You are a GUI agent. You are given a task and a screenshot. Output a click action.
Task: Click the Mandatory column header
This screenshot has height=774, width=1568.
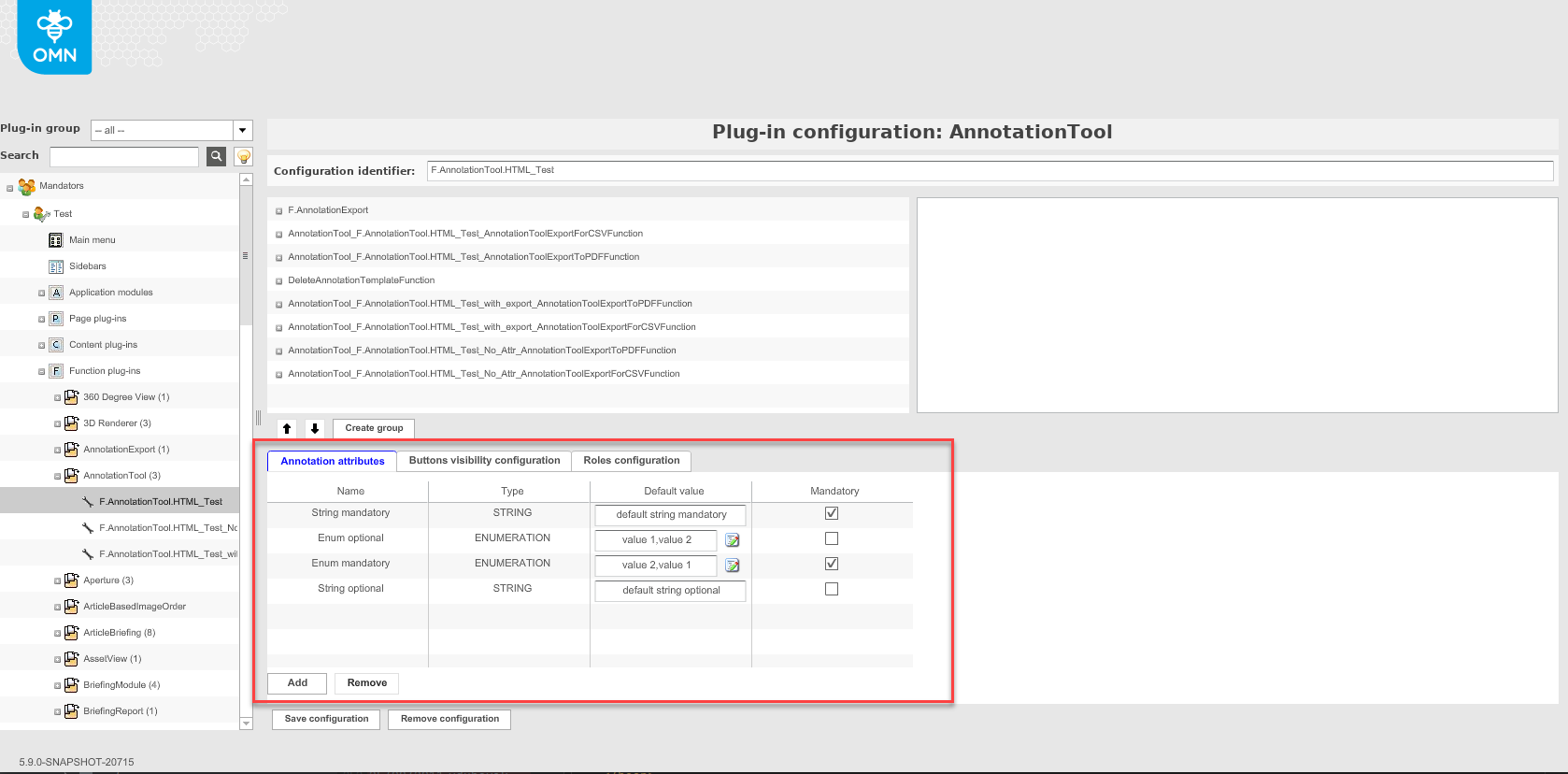pyautogui.click(x=834, y=492)
